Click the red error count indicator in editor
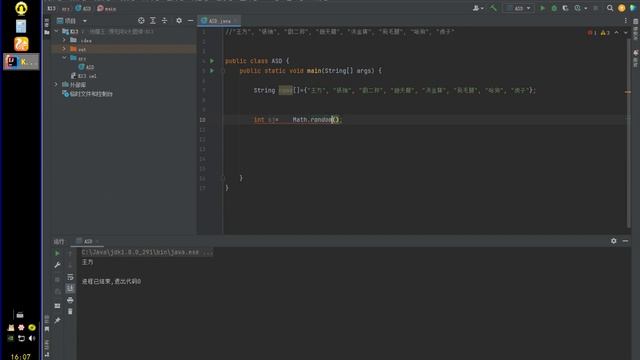640x360 pixels. click(x=592, y=33)
